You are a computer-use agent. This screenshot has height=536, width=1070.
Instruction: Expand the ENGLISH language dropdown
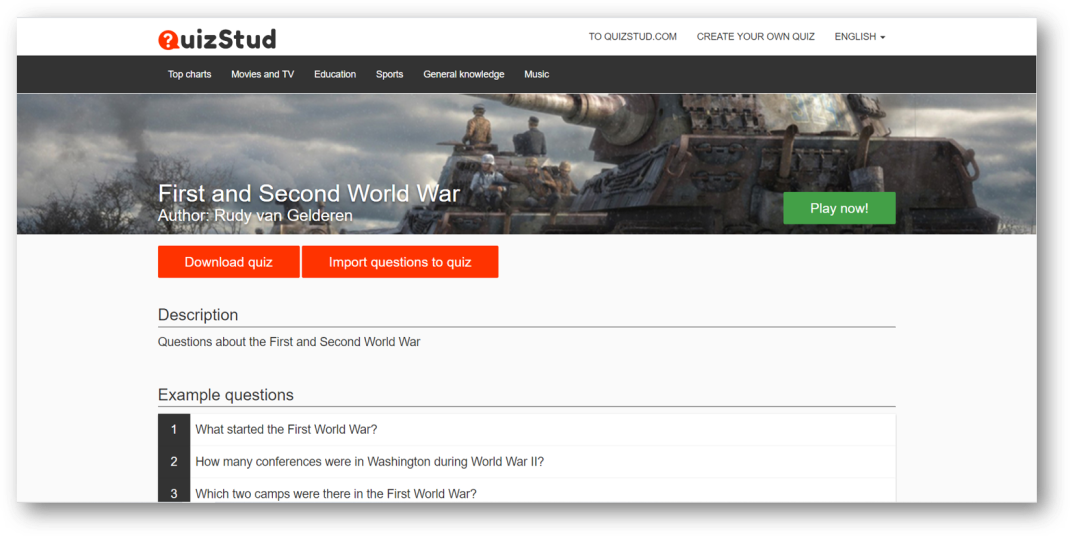[x=859, y=37]
